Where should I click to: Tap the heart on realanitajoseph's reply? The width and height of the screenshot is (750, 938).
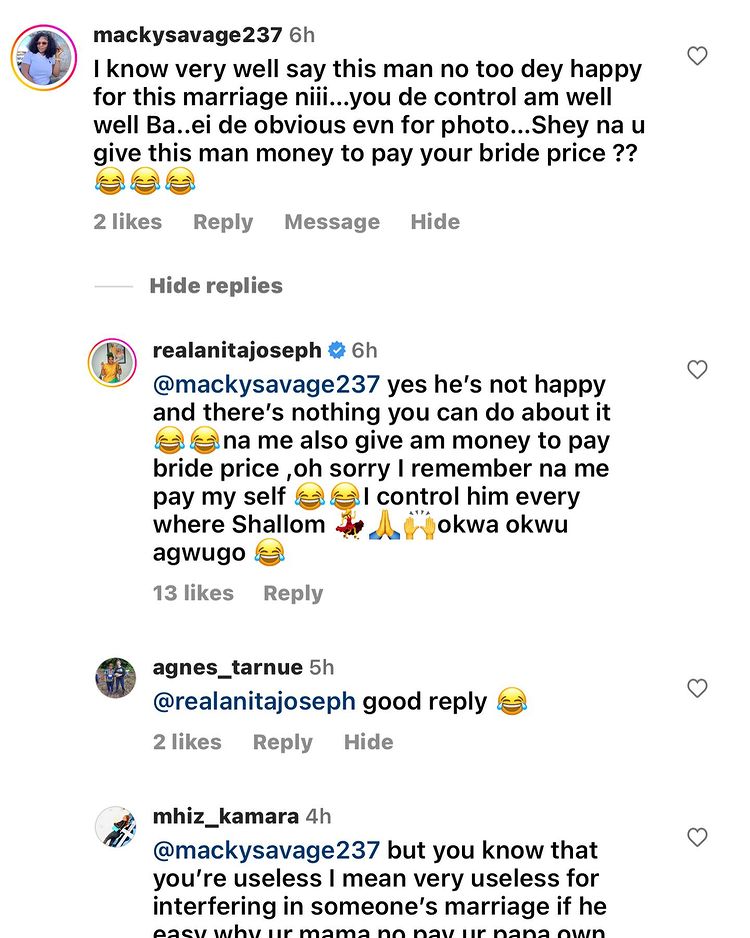tap(697, 371)
